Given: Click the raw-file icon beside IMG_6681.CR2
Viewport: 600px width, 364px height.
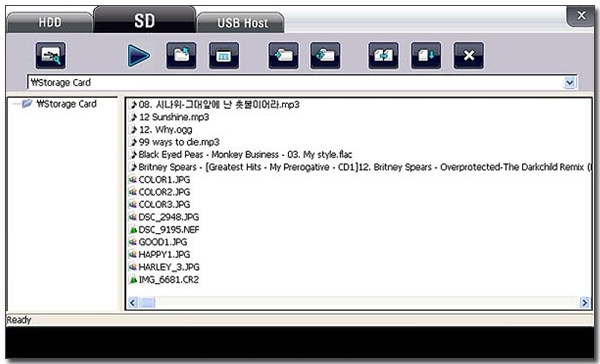Looking at the screenshot, I should click(x=133, y=280).
